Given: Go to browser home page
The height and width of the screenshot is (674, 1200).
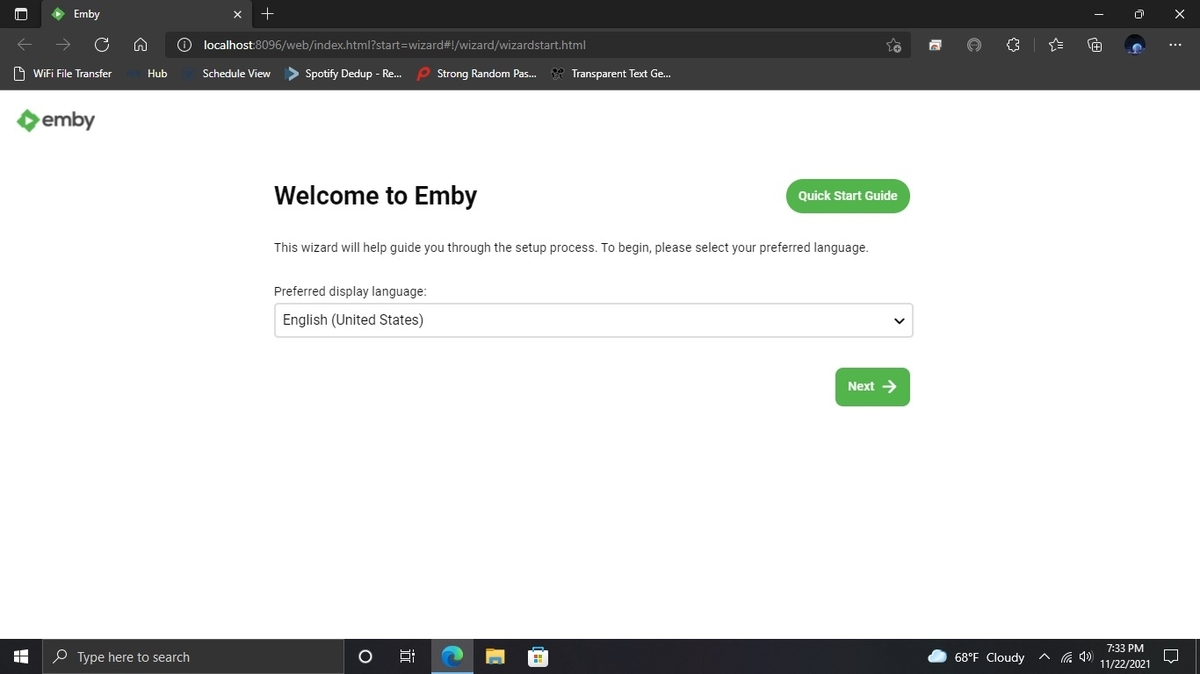Looking at the screenshot, I should coord(141,45).
